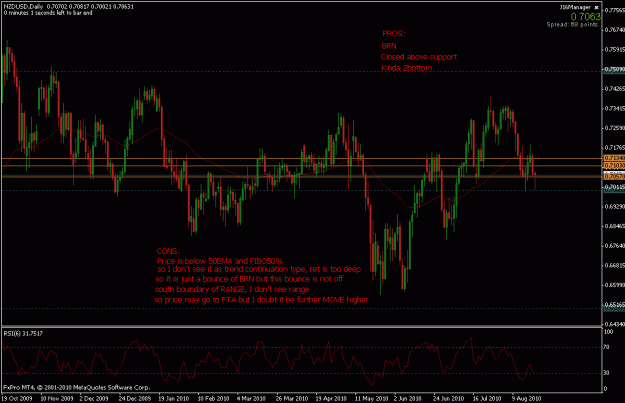625x403 pixels.
Task: Click the orange 0.7103 price level label
Action: pos(614,165)
